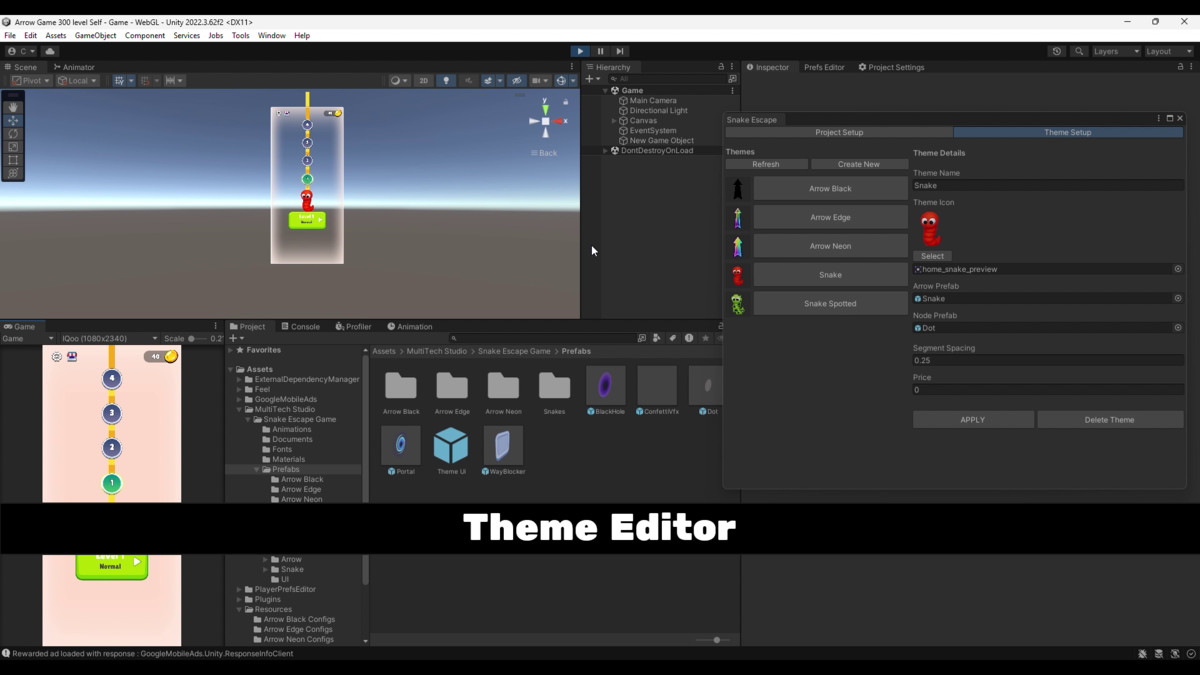This screenshot has height=675, width=1200.
Task: Click the Step frame button
Action: (x=620, y=51)
